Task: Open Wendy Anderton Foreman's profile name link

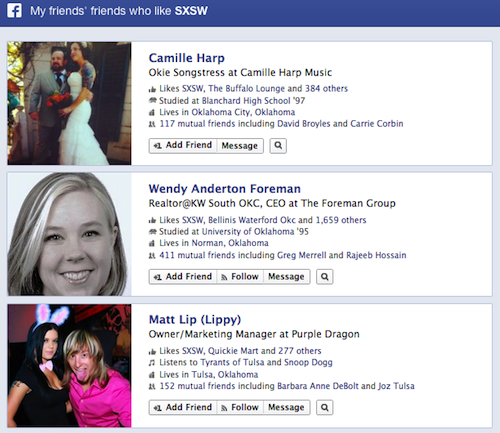Action: click(225, 189)
